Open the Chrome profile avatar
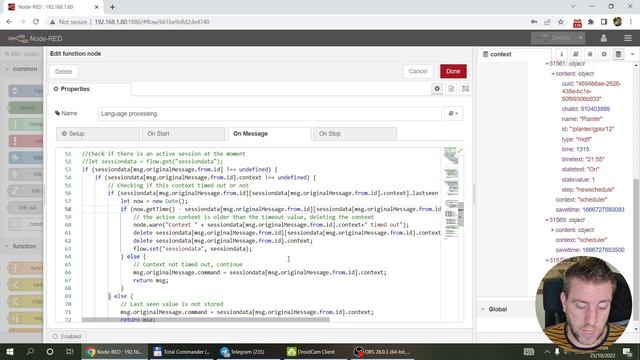640x360 pixels. 618,22
